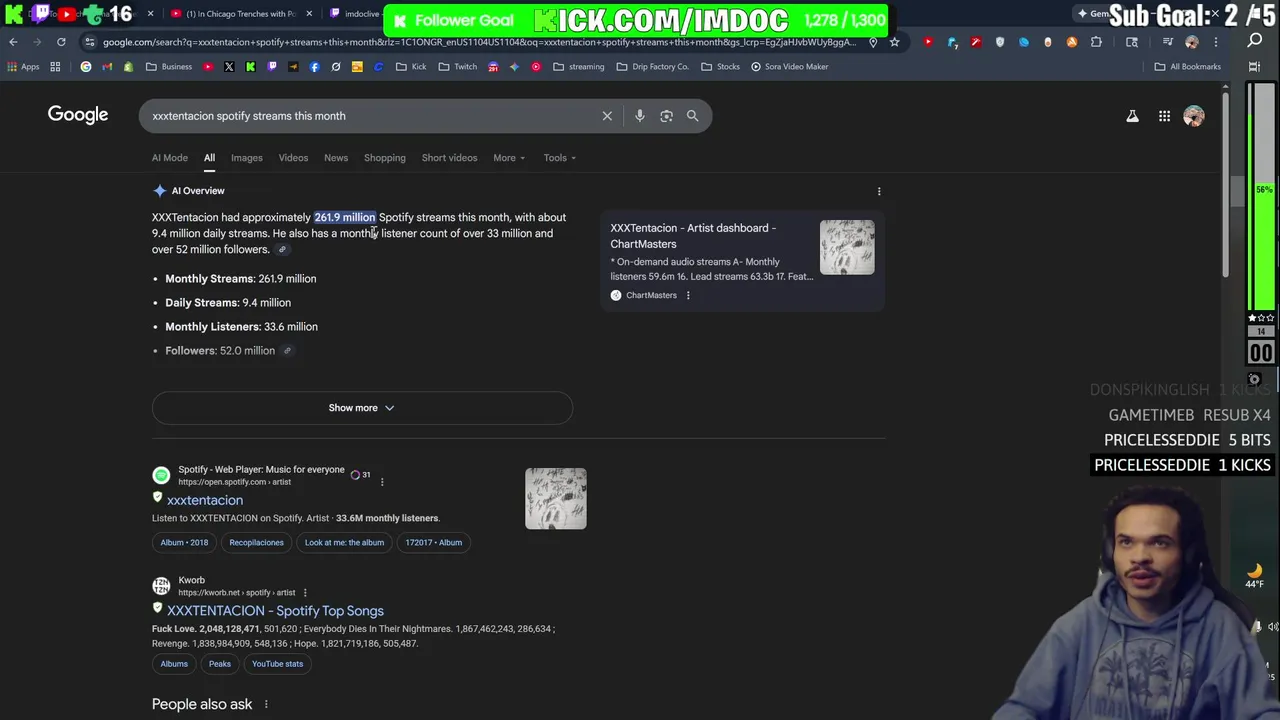Open Kworb Albums sublink
1280x720 pixels.
174,664
